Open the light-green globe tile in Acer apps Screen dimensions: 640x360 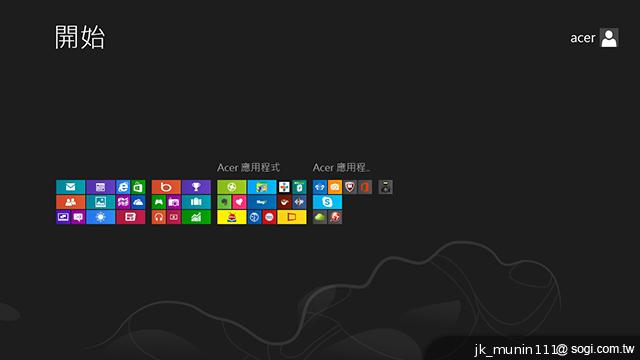231,187
